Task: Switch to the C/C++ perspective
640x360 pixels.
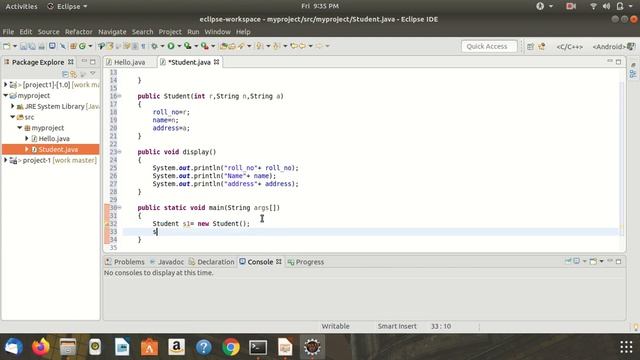Action: pos(570,47)
